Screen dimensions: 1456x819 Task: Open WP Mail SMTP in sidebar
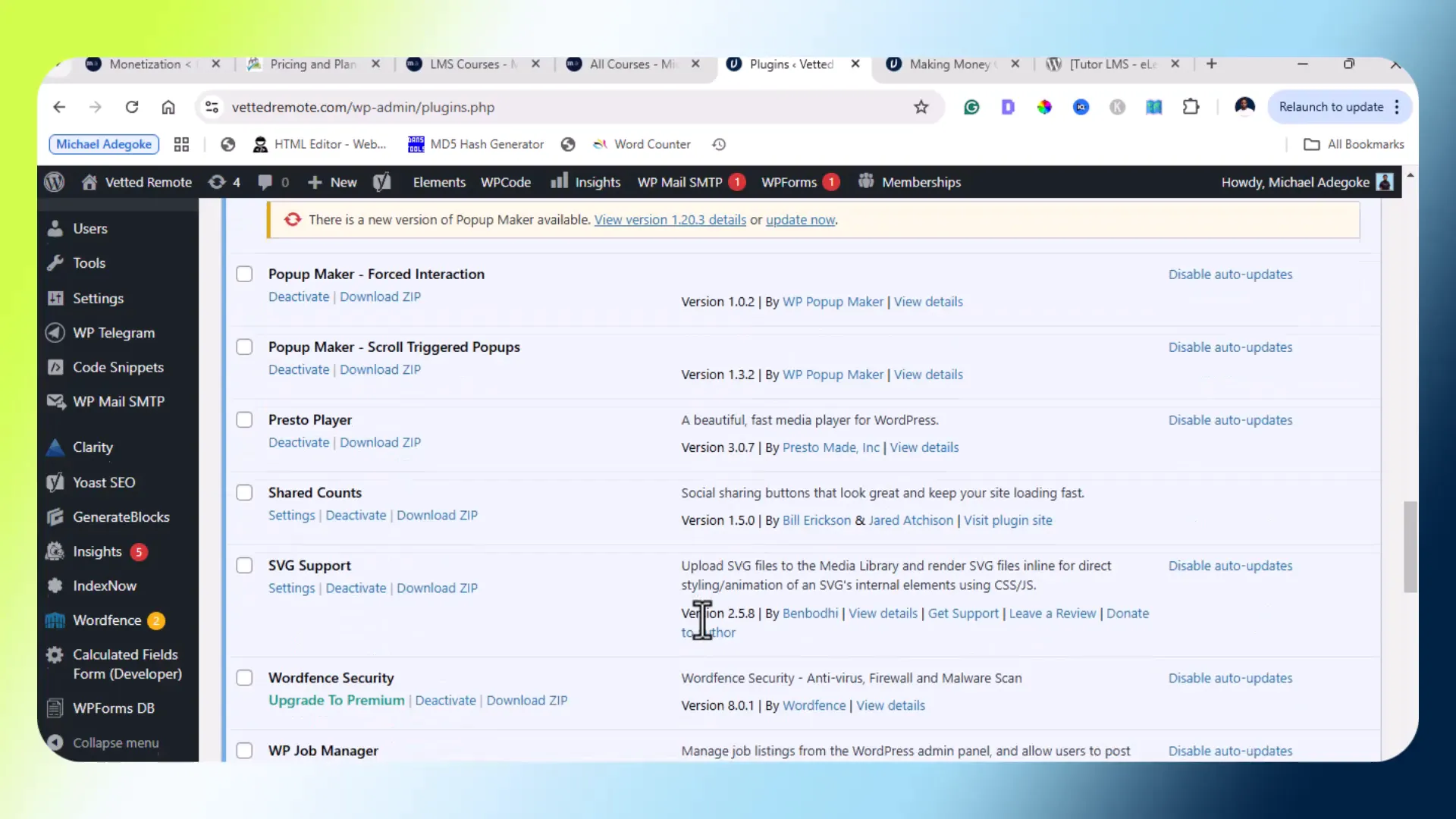[118, 402]
